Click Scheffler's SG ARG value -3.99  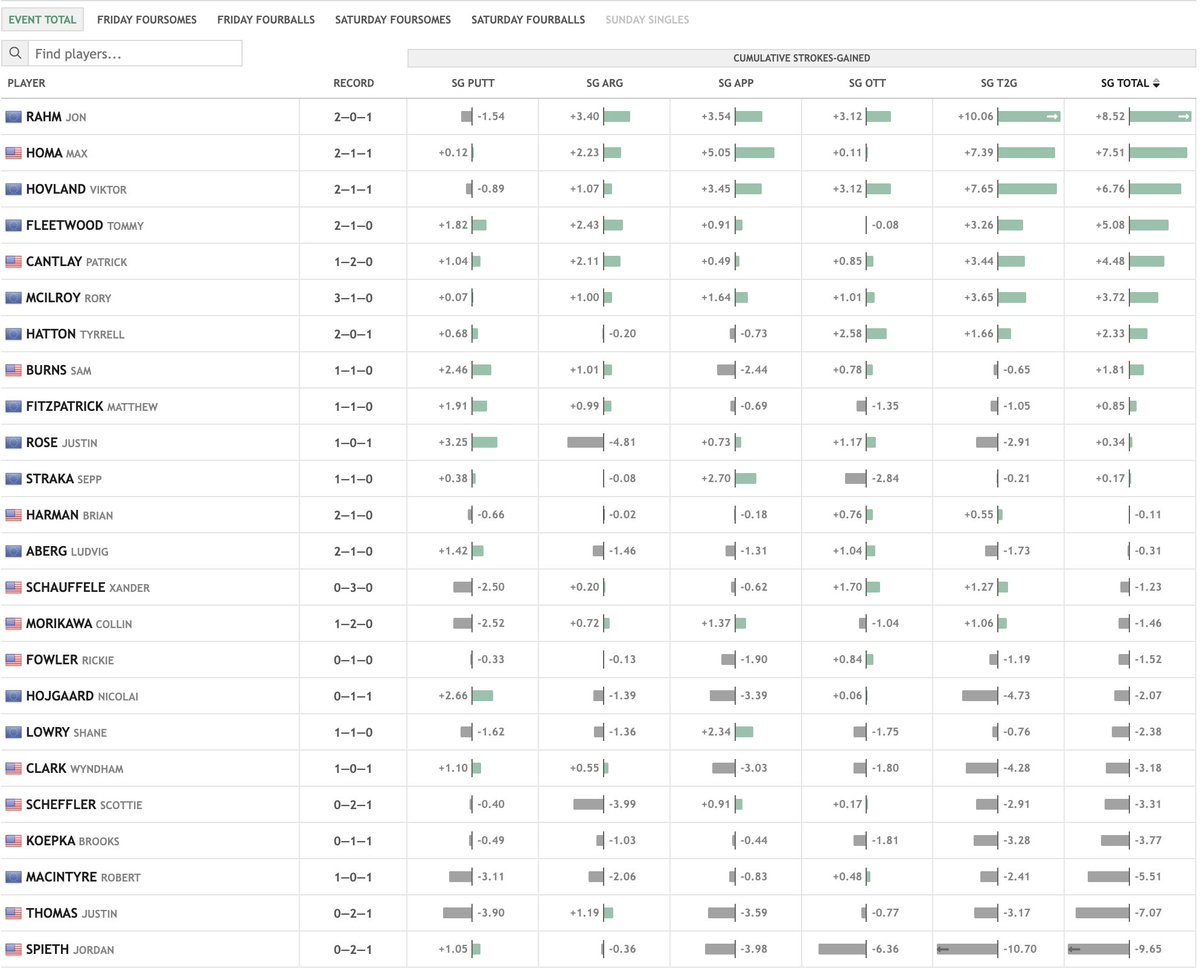622,804
